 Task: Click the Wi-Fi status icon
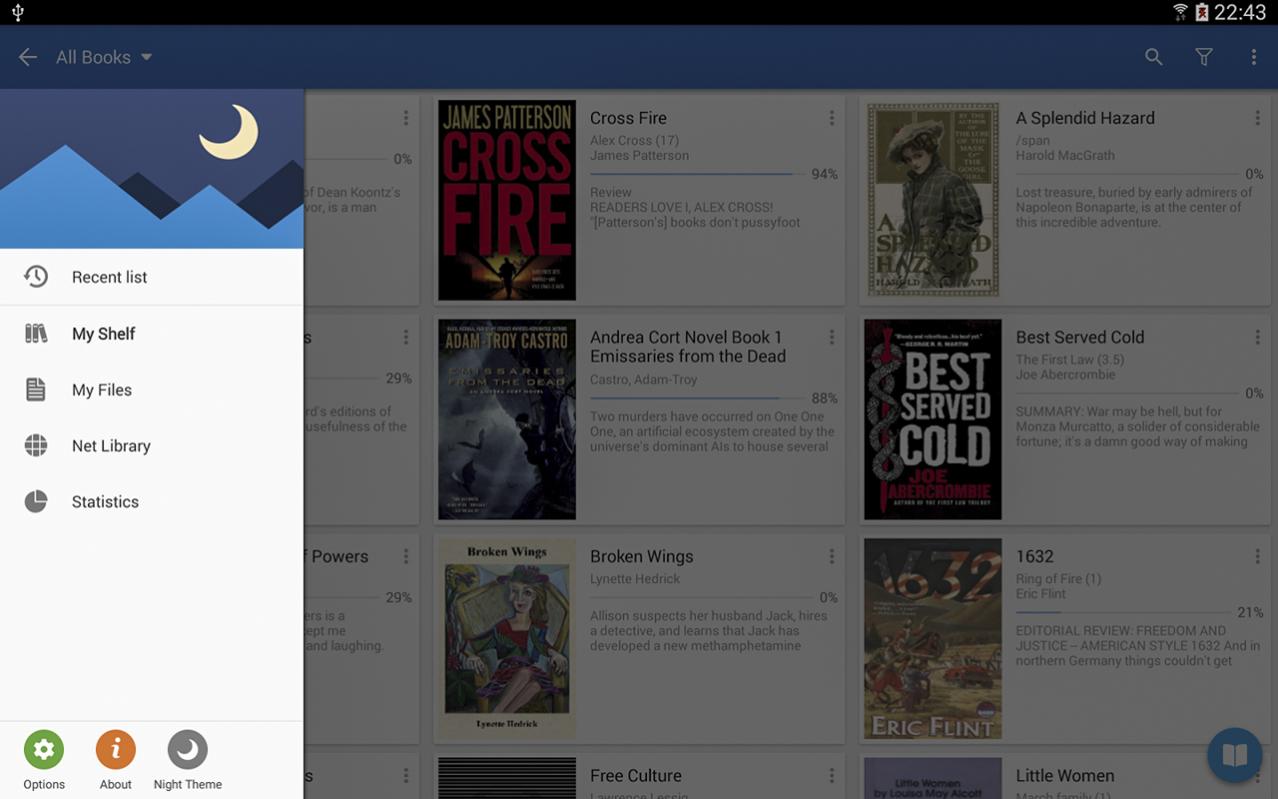(1181, 12)
